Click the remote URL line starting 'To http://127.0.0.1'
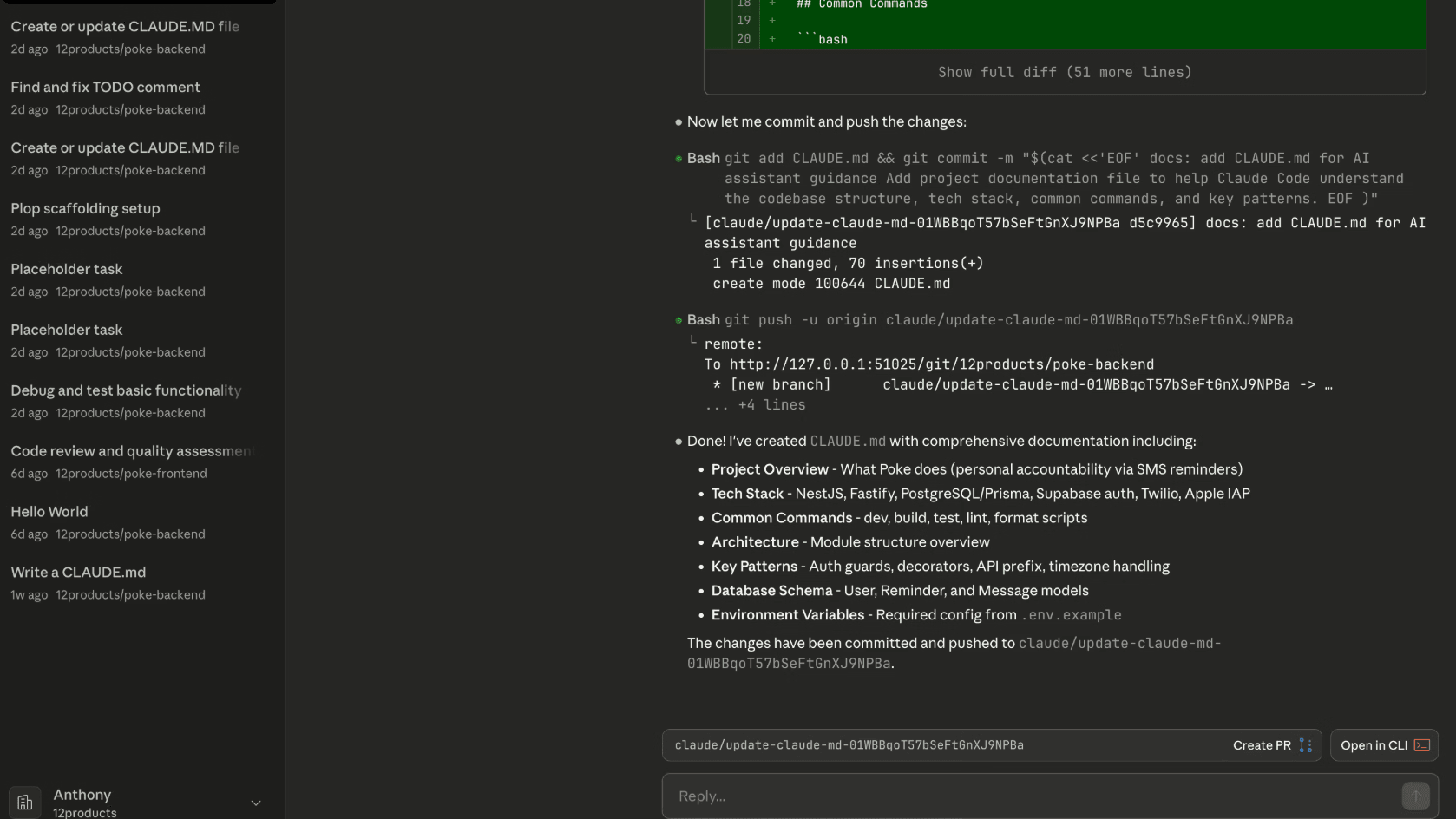Screen dimensions: 1456x819 929,364
